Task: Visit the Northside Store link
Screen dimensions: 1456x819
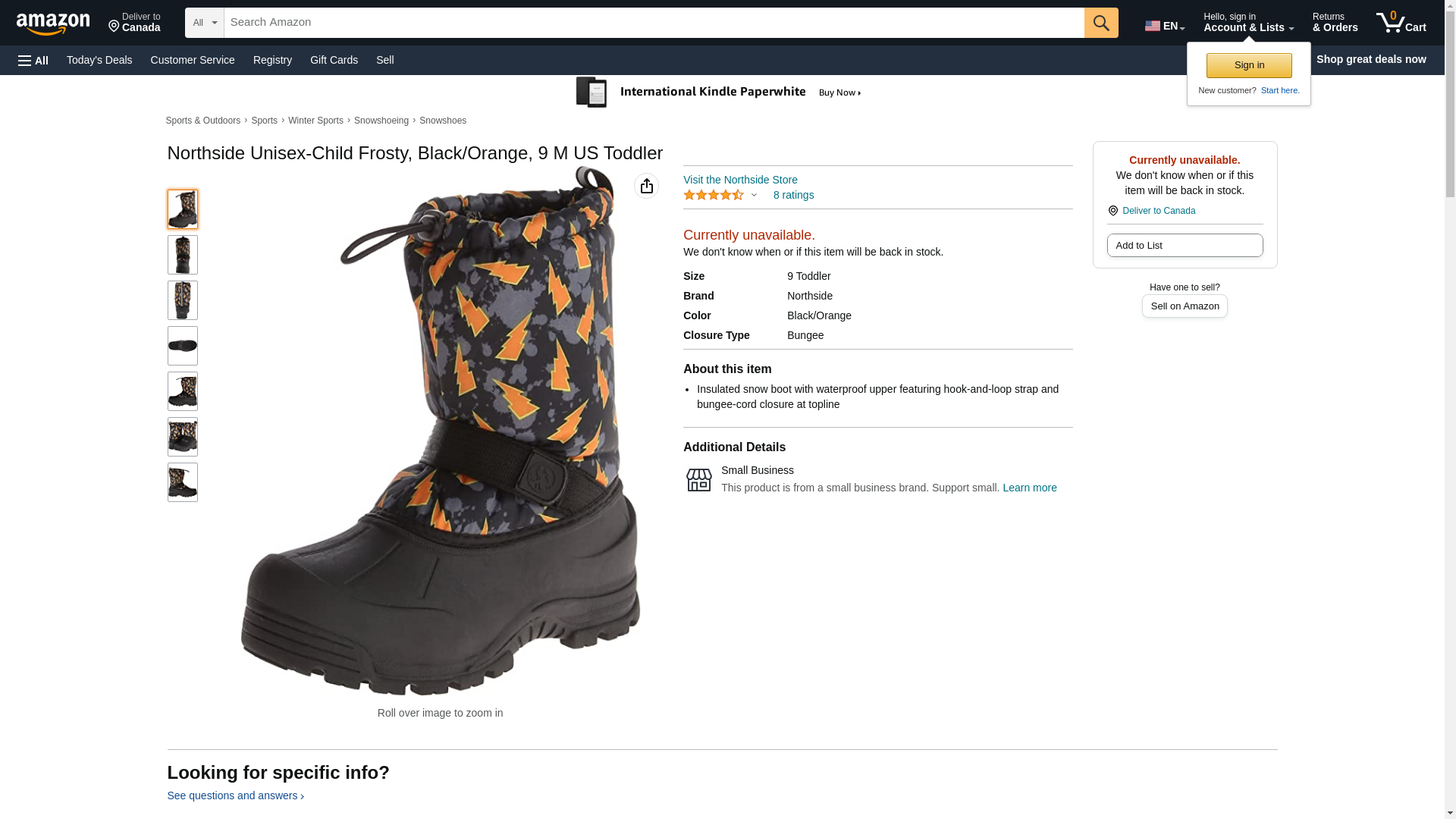Action: point(739,180)
